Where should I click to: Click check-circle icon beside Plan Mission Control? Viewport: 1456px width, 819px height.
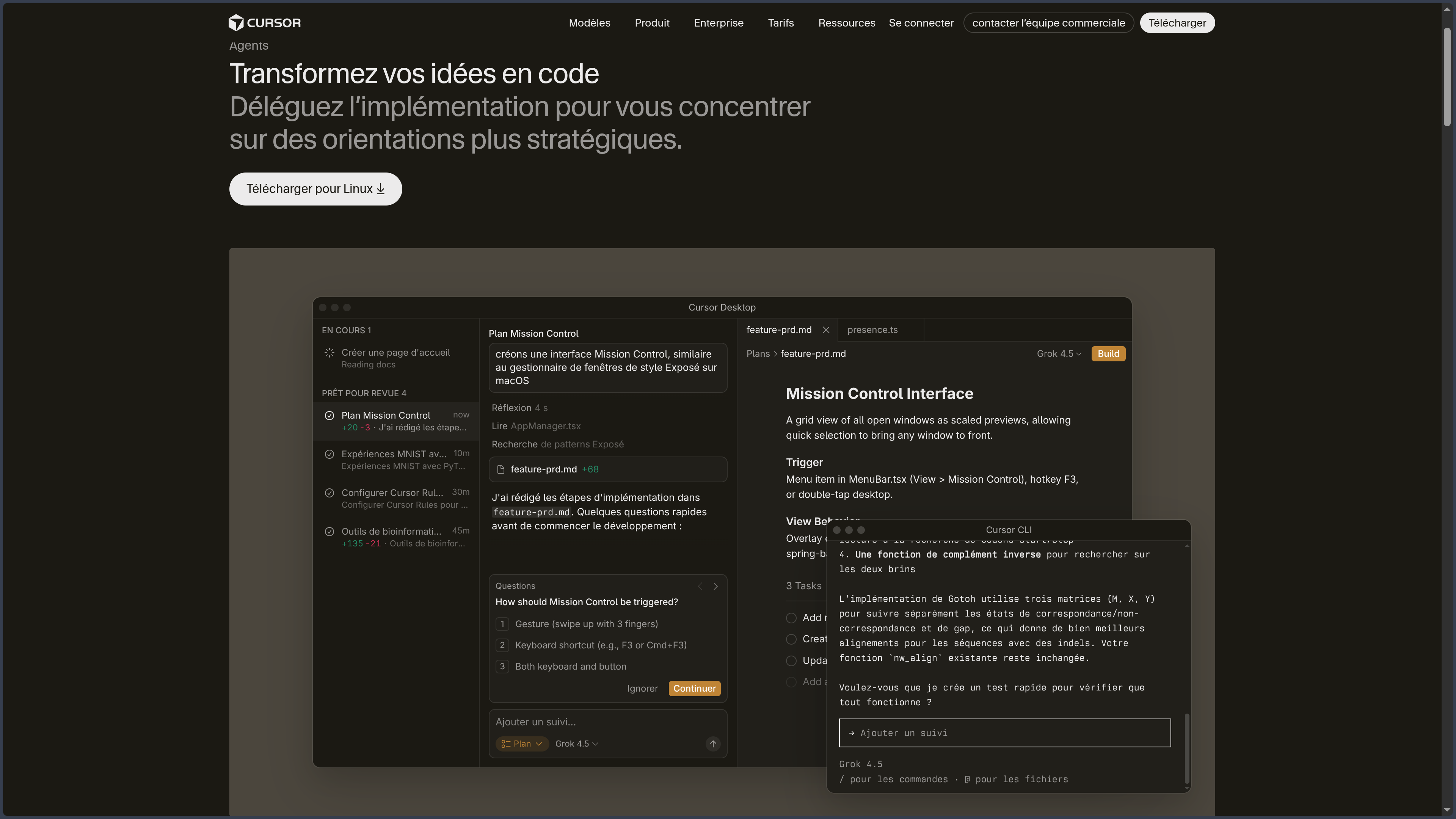[329, 416]
